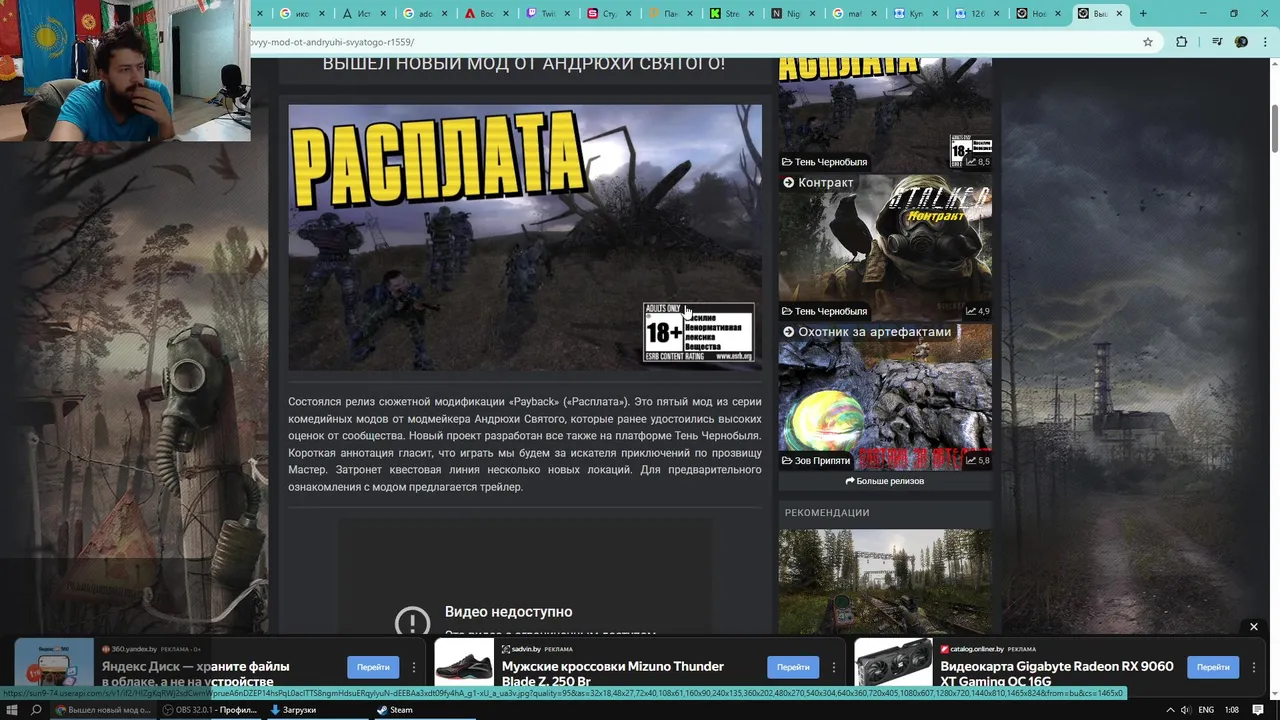Open the recommended forest screenshot thumbnail
The image size is (1280, 720).
[885, 582]
